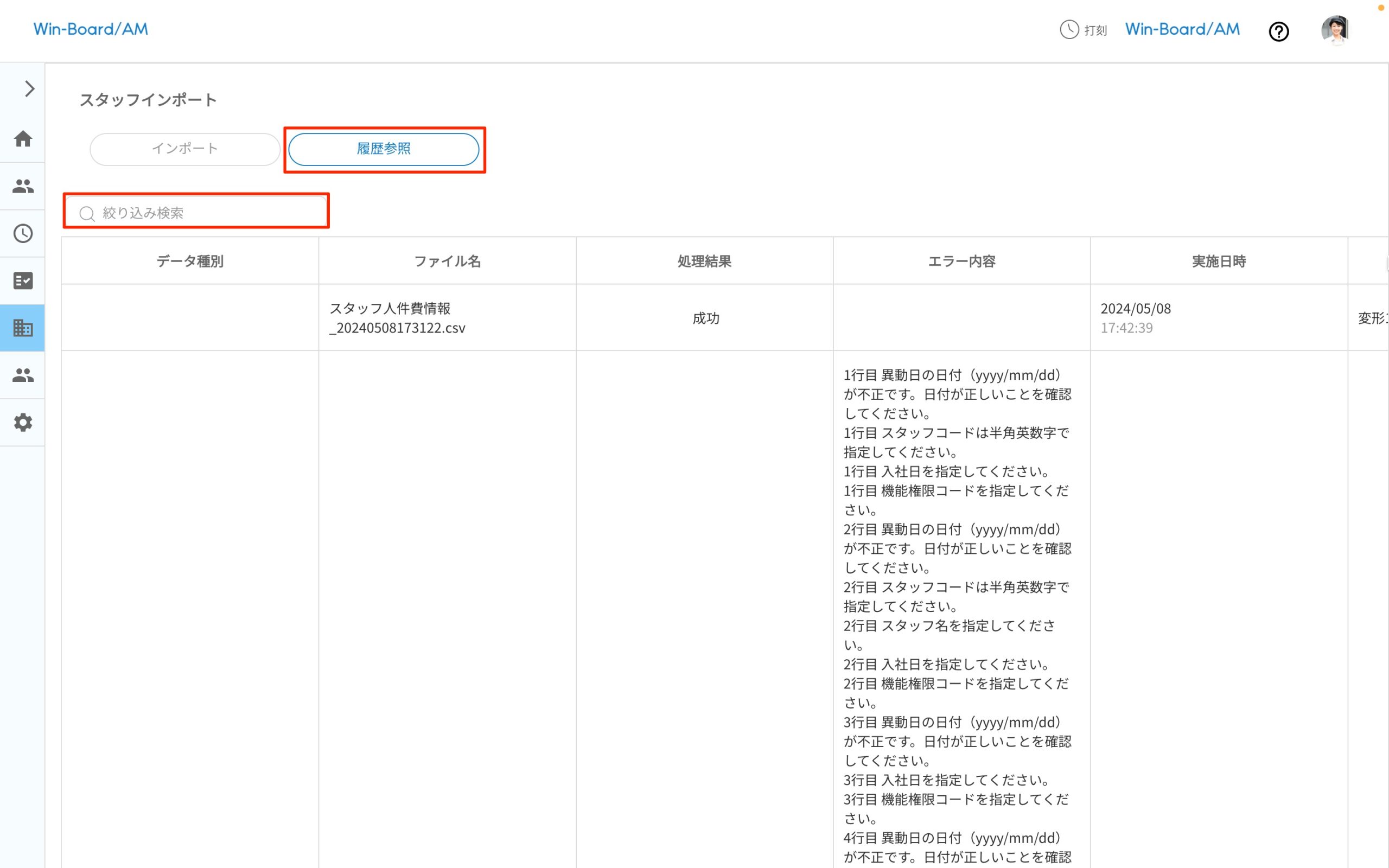Open the lower staff group icon in sidebar
The image size is (1389, 868).
click(x=23, y=375)
